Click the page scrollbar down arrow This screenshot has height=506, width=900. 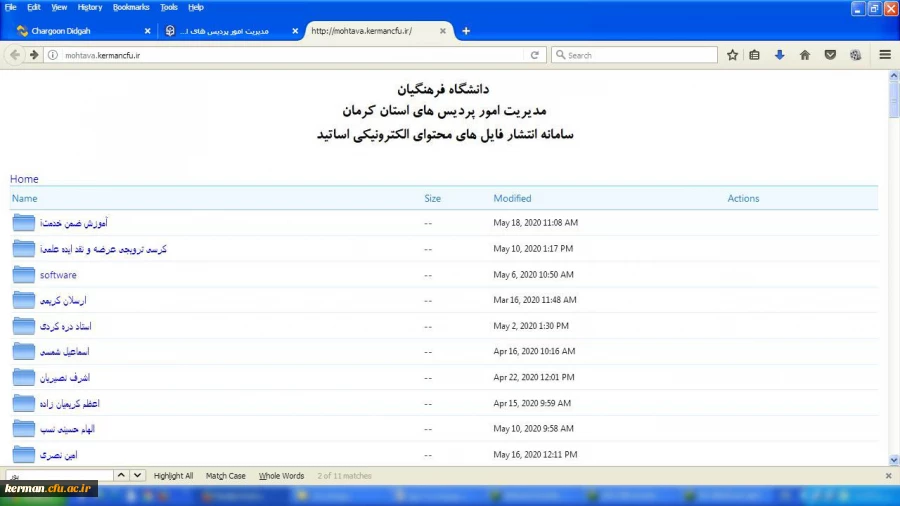pyautogui.click(x=894, y=460)
